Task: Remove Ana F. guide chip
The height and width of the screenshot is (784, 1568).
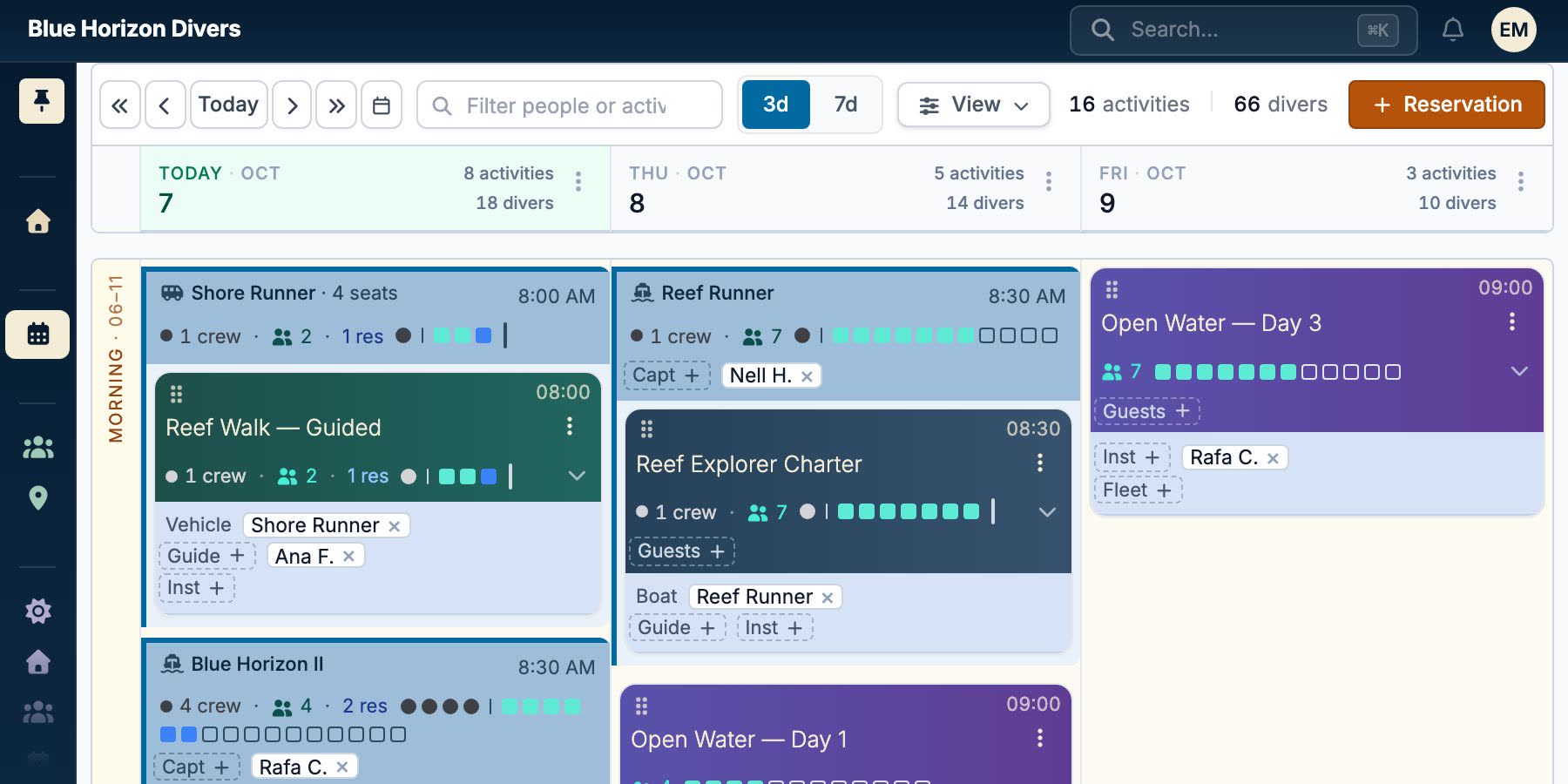Action: tap(348, 556)
